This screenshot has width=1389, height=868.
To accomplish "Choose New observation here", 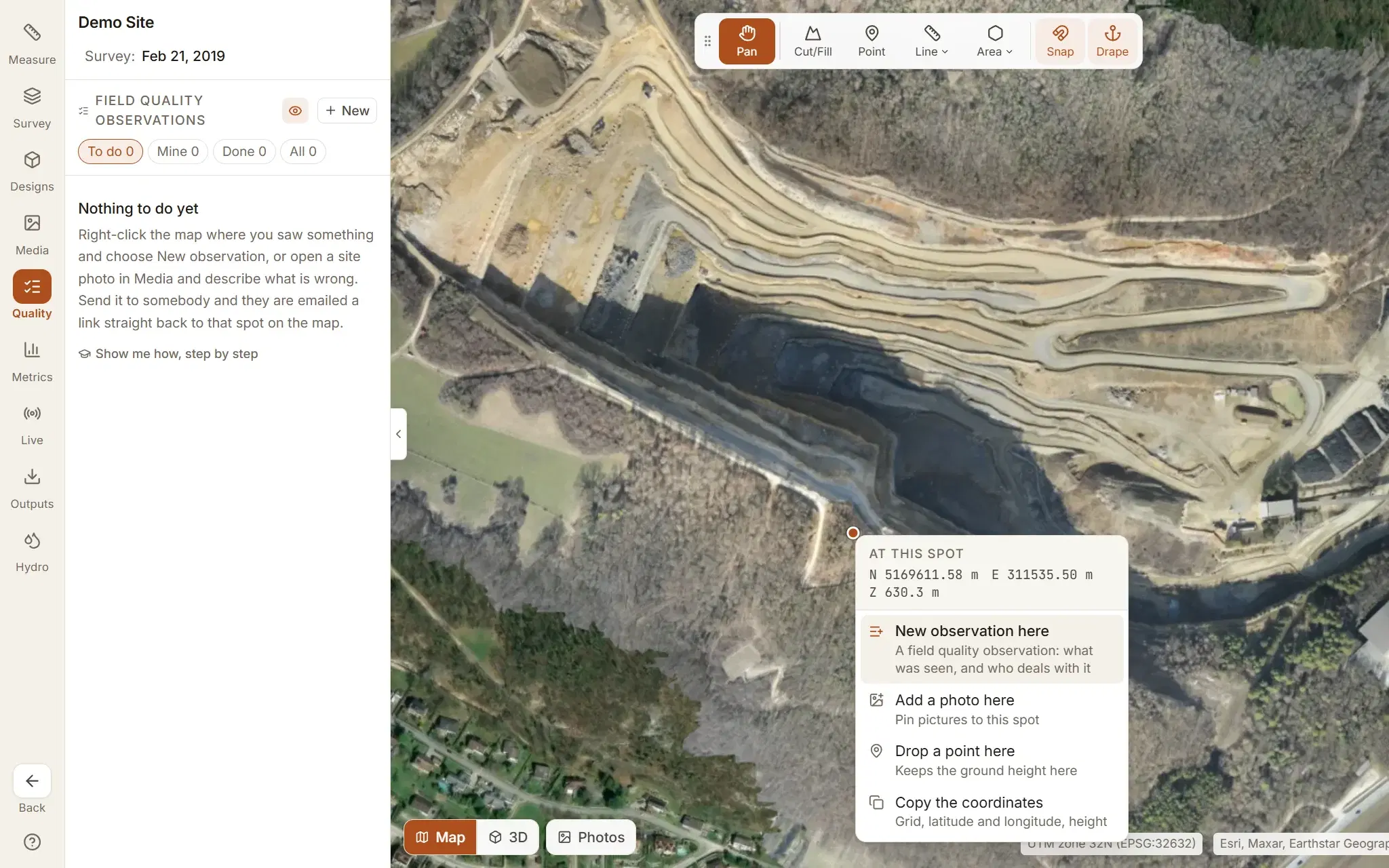I will coord(992,649).
